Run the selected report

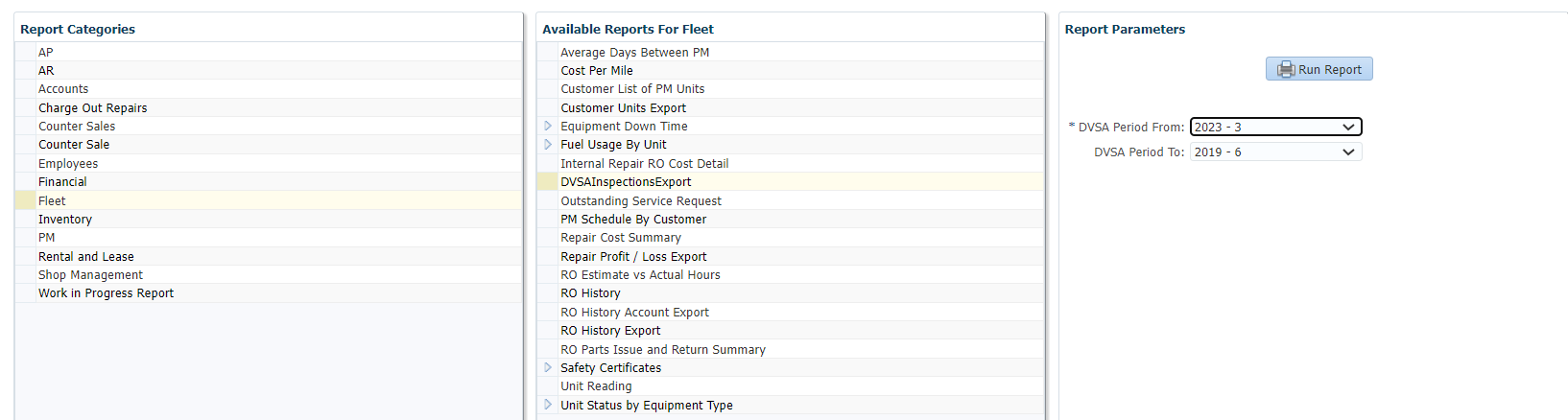(1319, 69)
